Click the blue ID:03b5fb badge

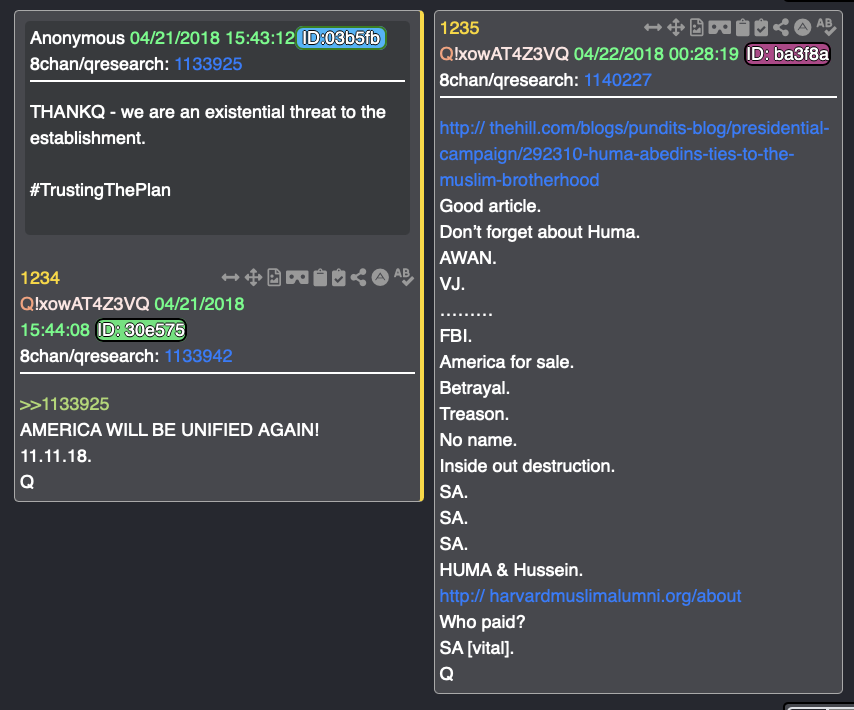click(x=341, y=38)
